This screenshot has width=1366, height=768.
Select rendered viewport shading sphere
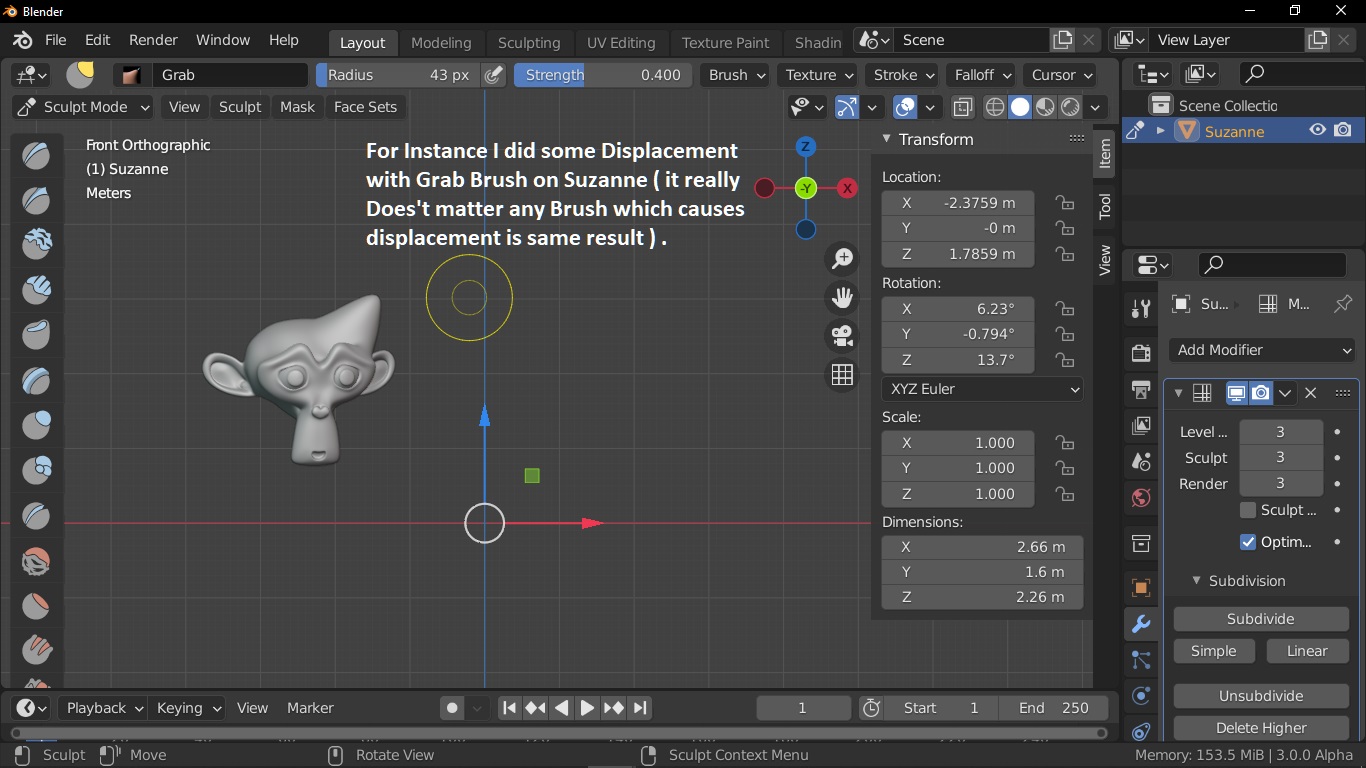pyautogui.click(x=1070, y=107)
